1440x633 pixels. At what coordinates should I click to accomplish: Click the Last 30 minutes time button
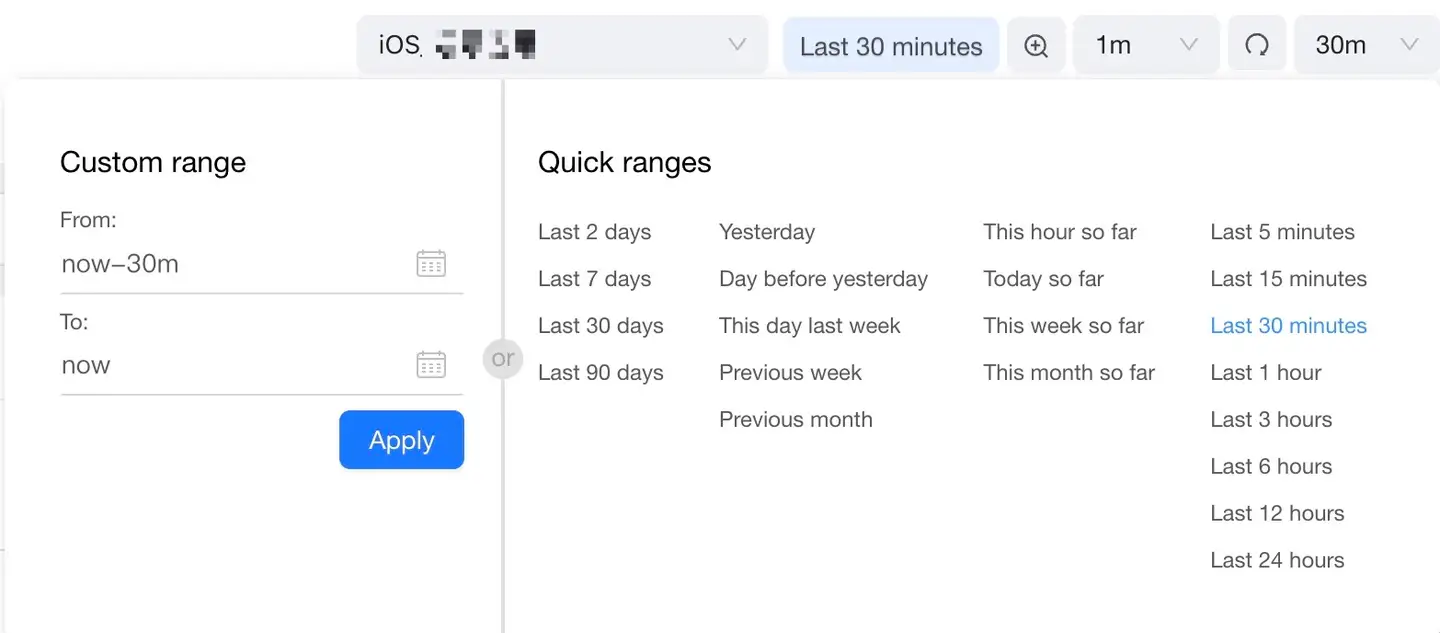[x=891, y=46]
